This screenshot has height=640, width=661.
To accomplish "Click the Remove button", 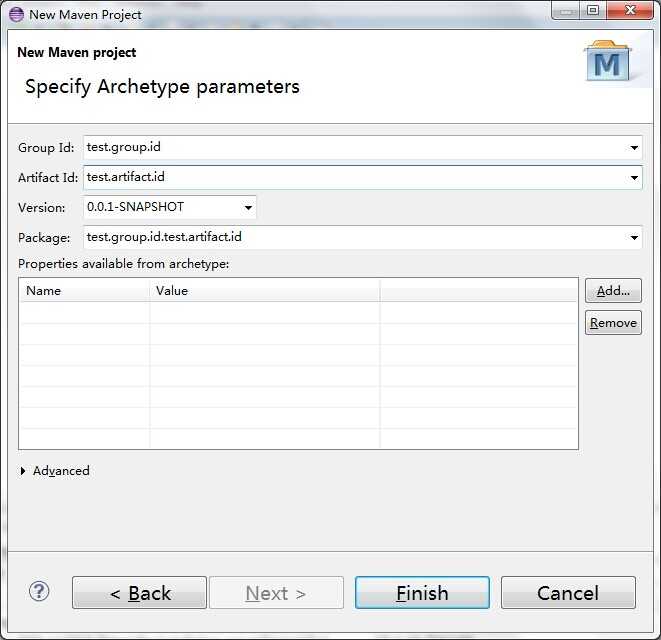I will [x=613, y=323].
